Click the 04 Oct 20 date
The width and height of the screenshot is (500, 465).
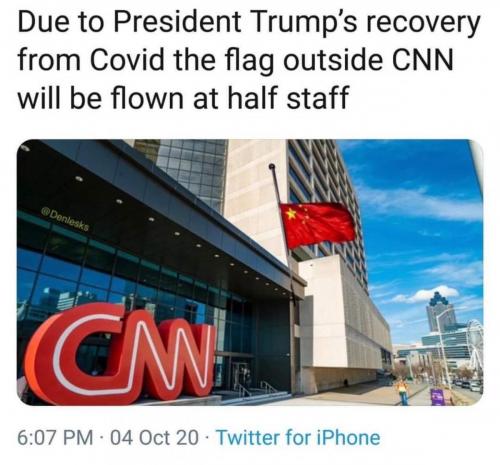(x=154, y=437)
